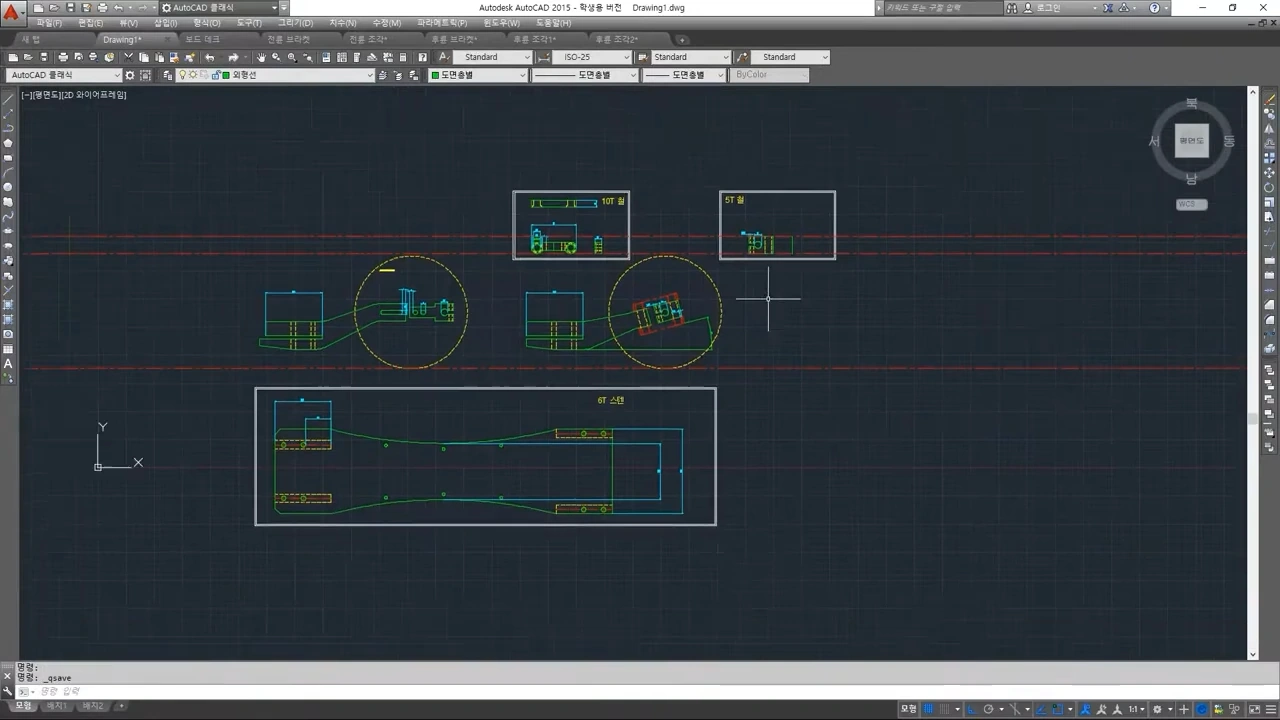Toggle grid display in status bar
This screenshot has height=720, width=1280.
(928, 709)
